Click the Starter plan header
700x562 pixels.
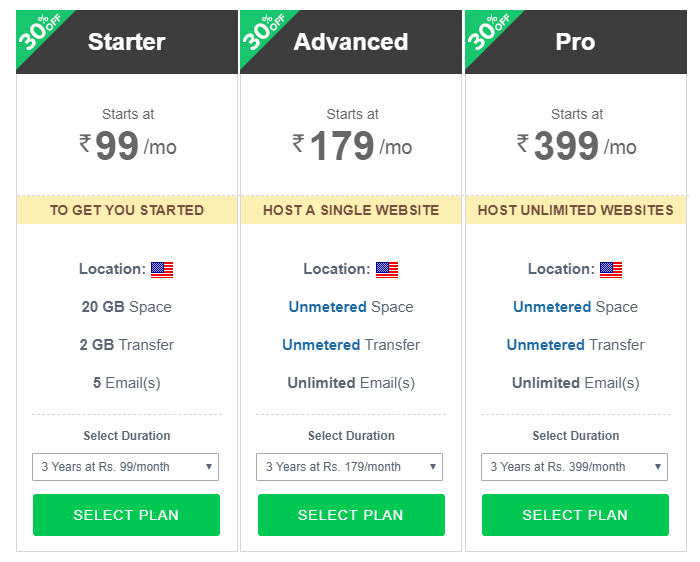(127, 42)
